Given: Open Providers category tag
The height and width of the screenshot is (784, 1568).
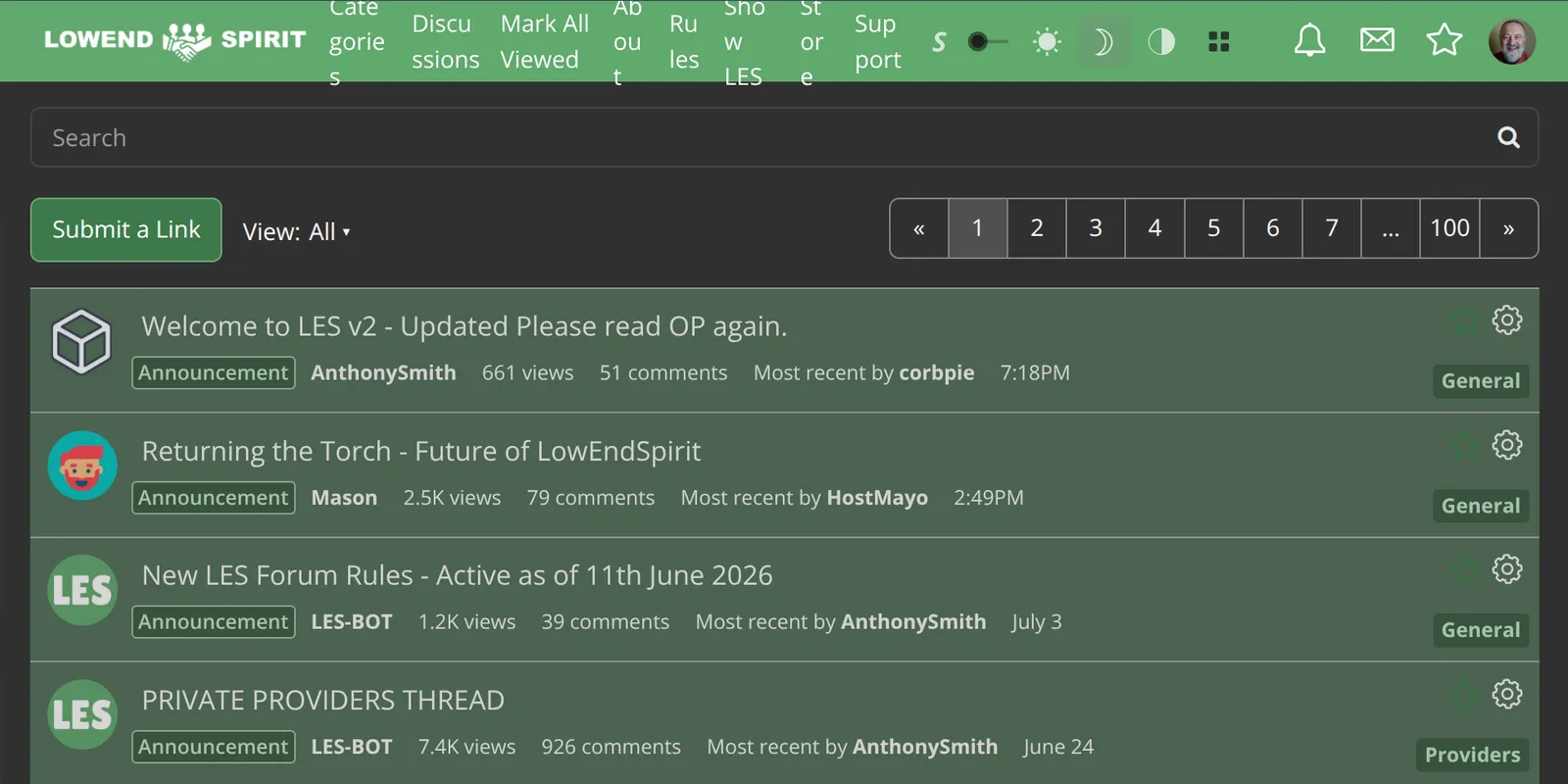Looking at the screenshot, I should (x=1472, y=755).
